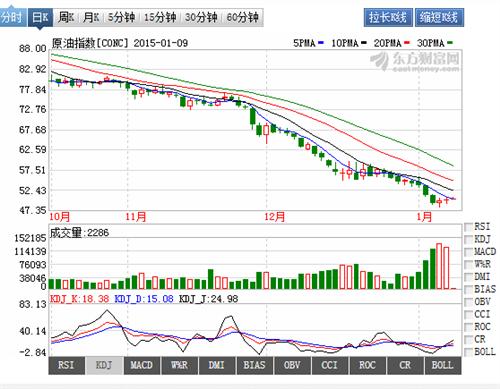Enable the ROC checkbox
The width and height of the screenshot is (500, 389).
tap(468, 327)
